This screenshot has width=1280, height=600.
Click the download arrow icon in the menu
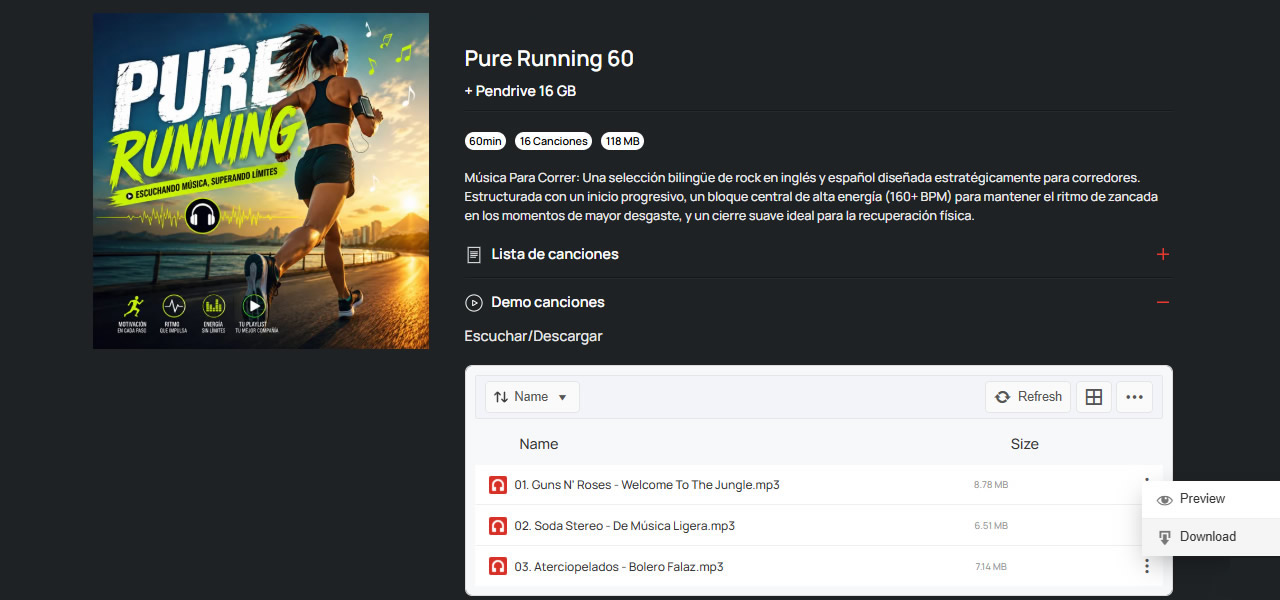[1164, 538]
